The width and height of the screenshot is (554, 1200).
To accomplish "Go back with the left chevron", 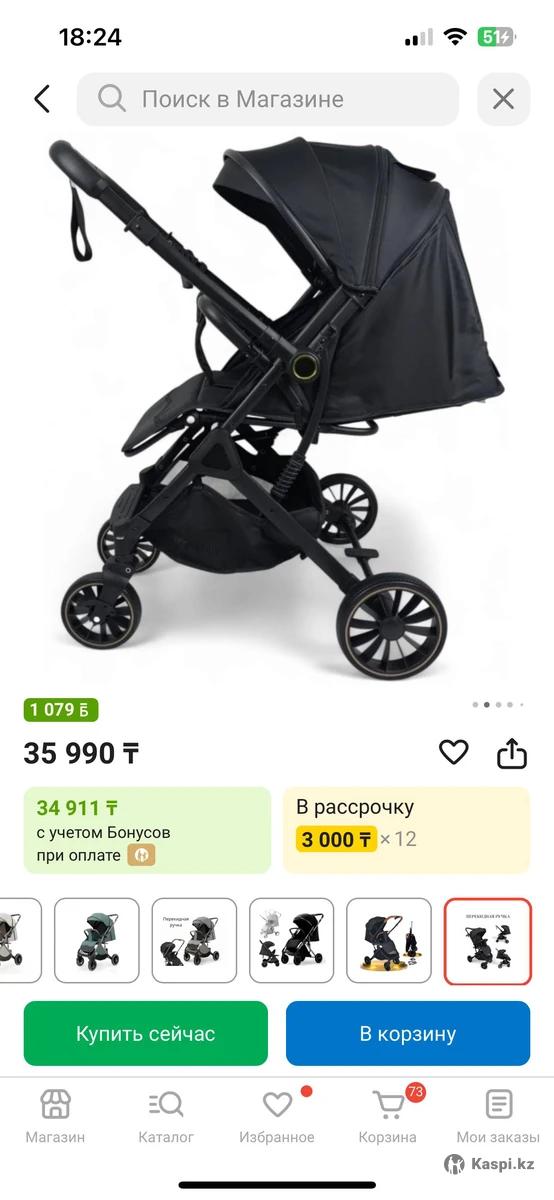I will 42,99.
